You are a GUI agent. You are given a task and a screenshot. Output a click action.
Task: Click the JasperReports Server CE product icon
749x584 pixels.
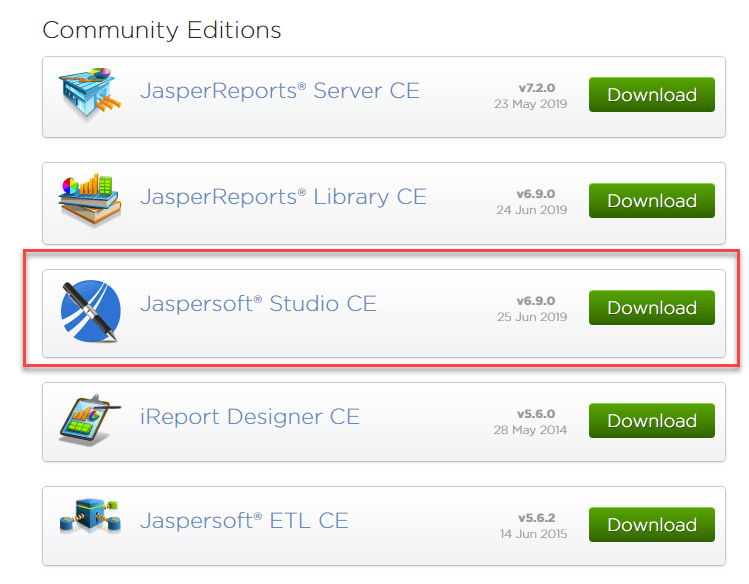(90, 94)
